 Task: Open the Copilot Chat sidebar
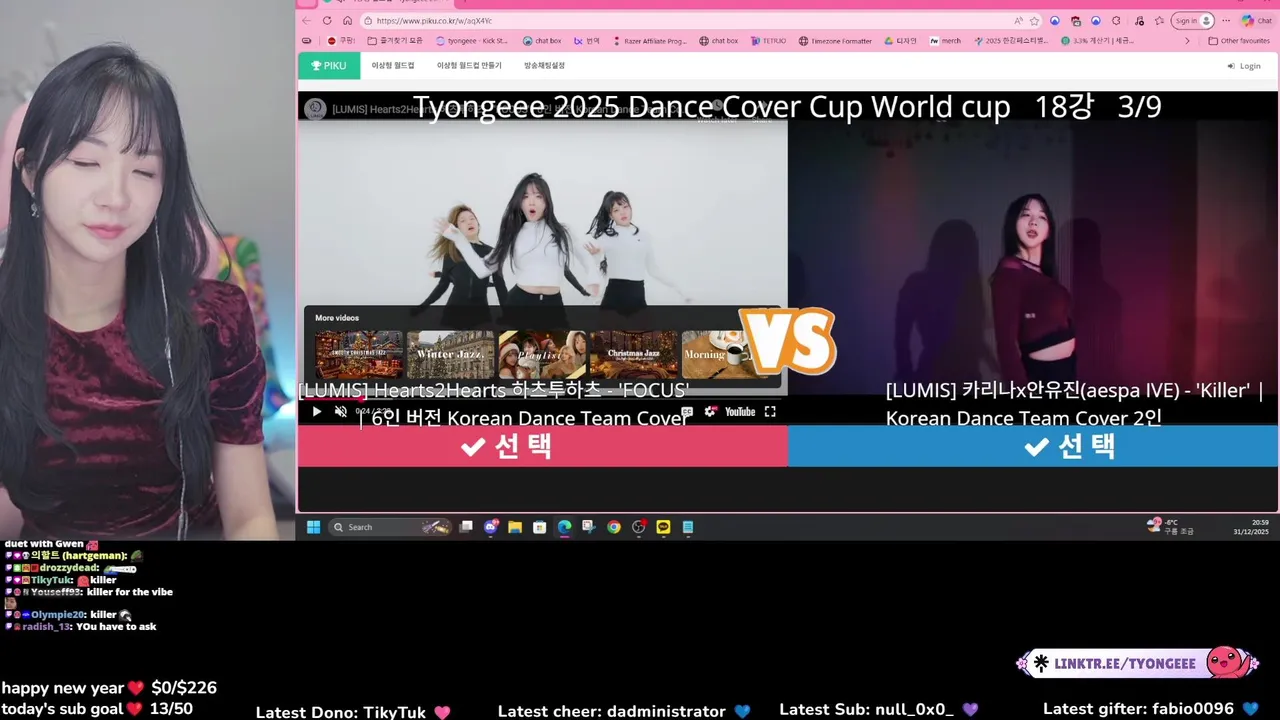(1256, 20)
